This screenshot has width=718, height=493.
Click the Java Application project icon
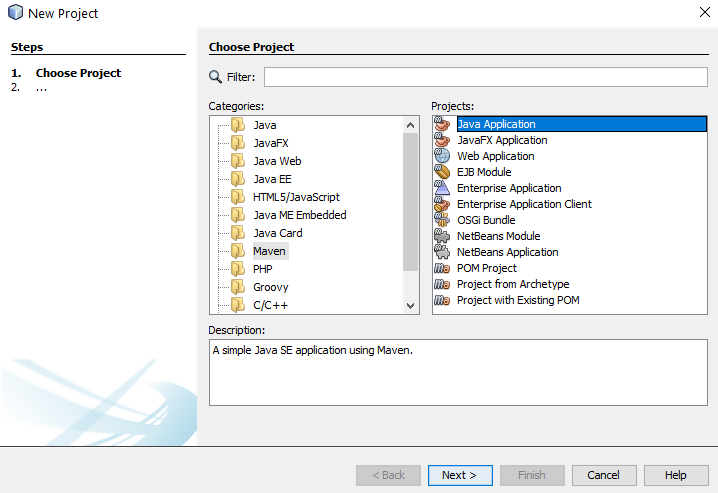pos(442,124)
